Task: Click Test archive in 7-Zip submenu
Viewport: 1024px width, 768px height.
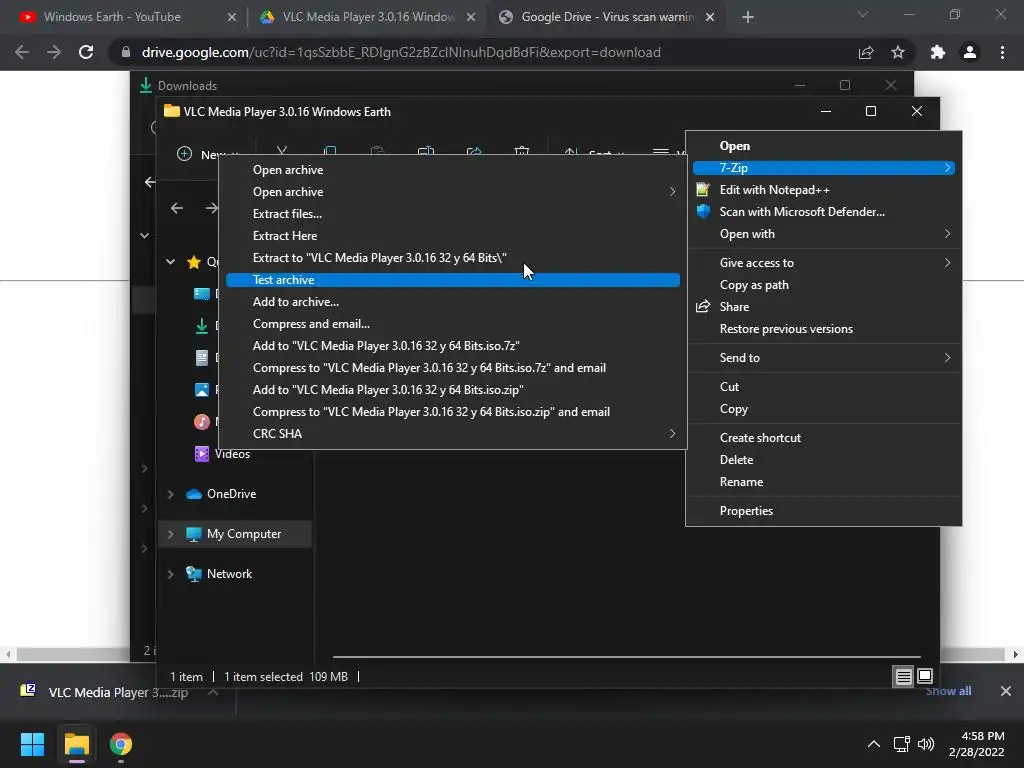Action: tap(453, 280)
